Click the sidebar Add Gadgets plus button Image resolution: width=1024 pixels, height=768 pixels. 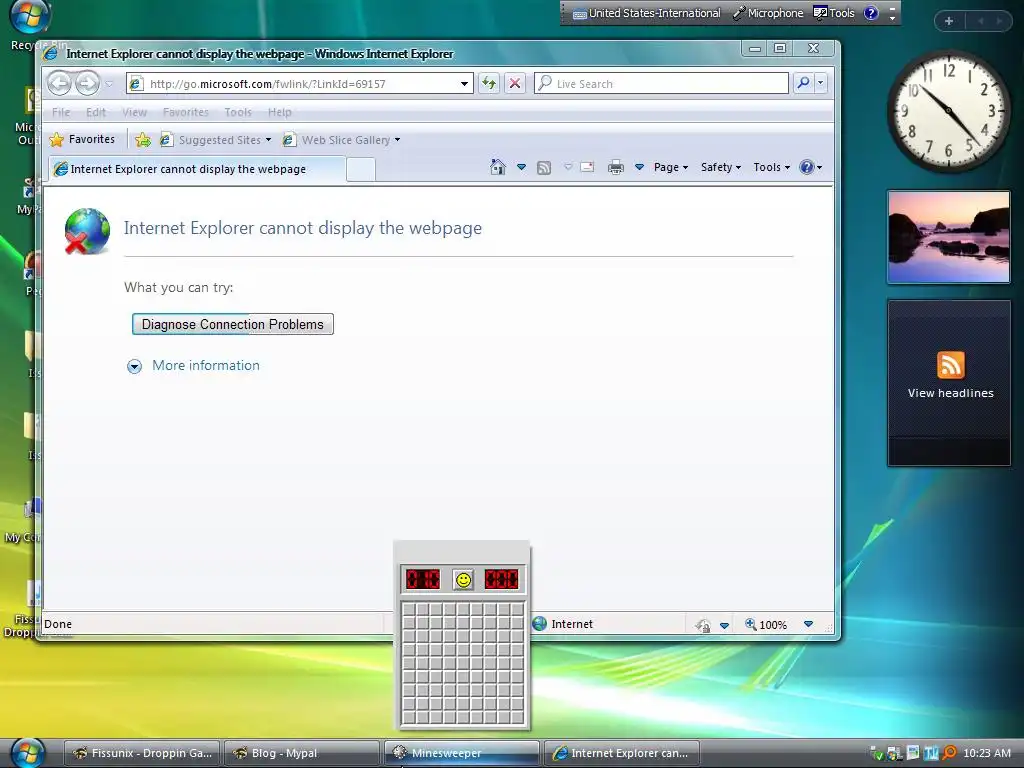[949, 21]
